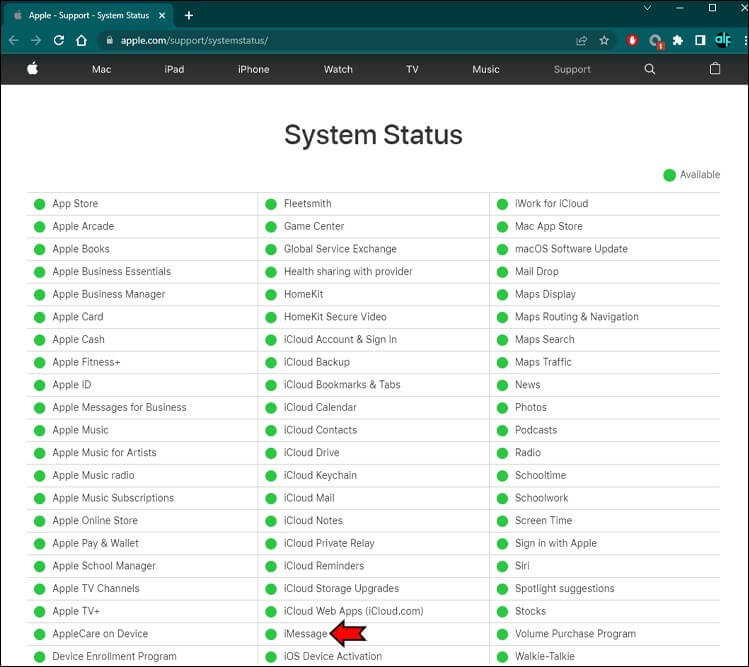This screenshot has height=667, width=749.
Task: Open the Support navigation item
Action: point(572,69)
